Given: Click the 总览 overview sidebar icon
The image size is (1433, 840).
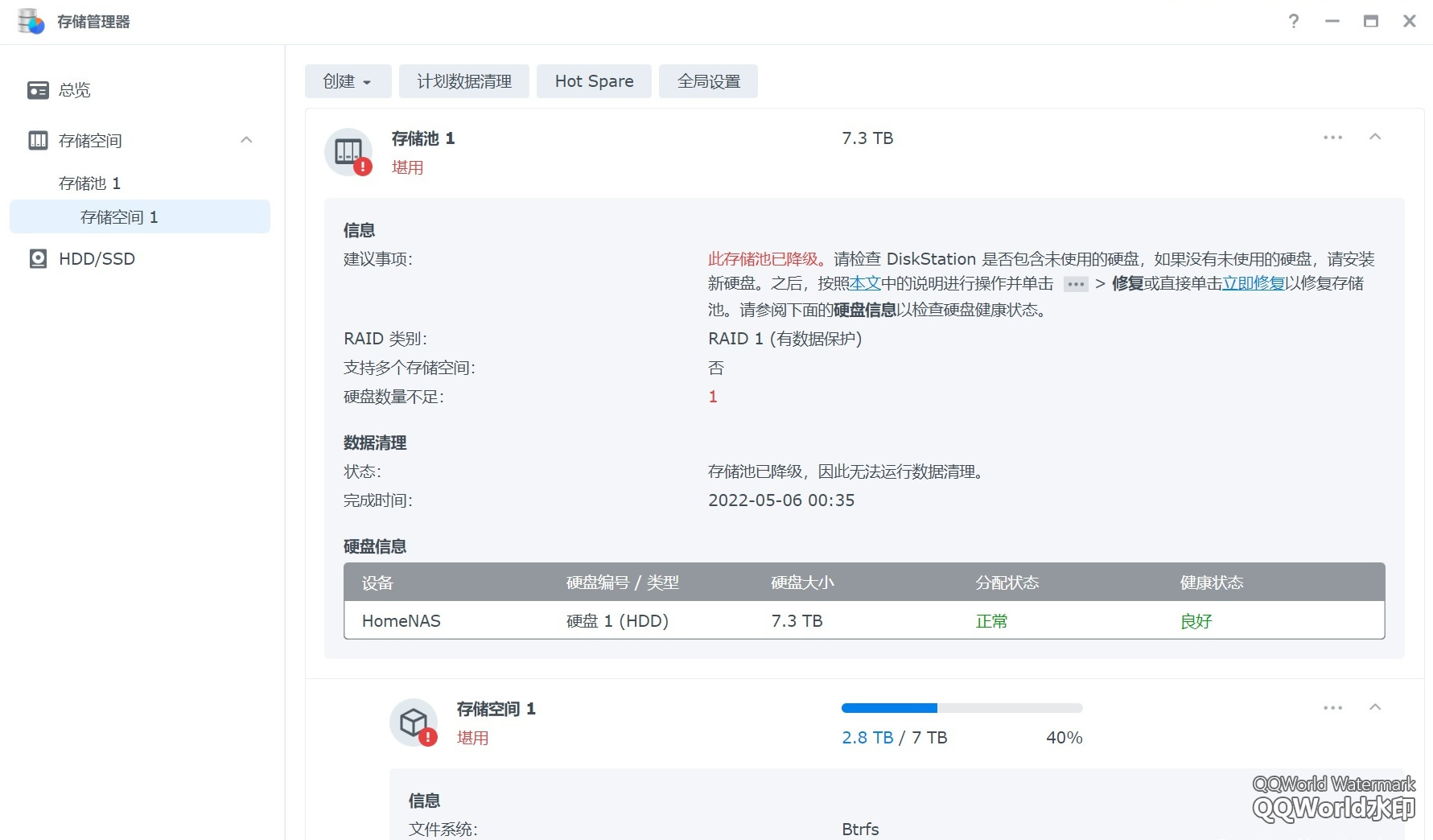Looking at the screenshot, I should point(38,90).
